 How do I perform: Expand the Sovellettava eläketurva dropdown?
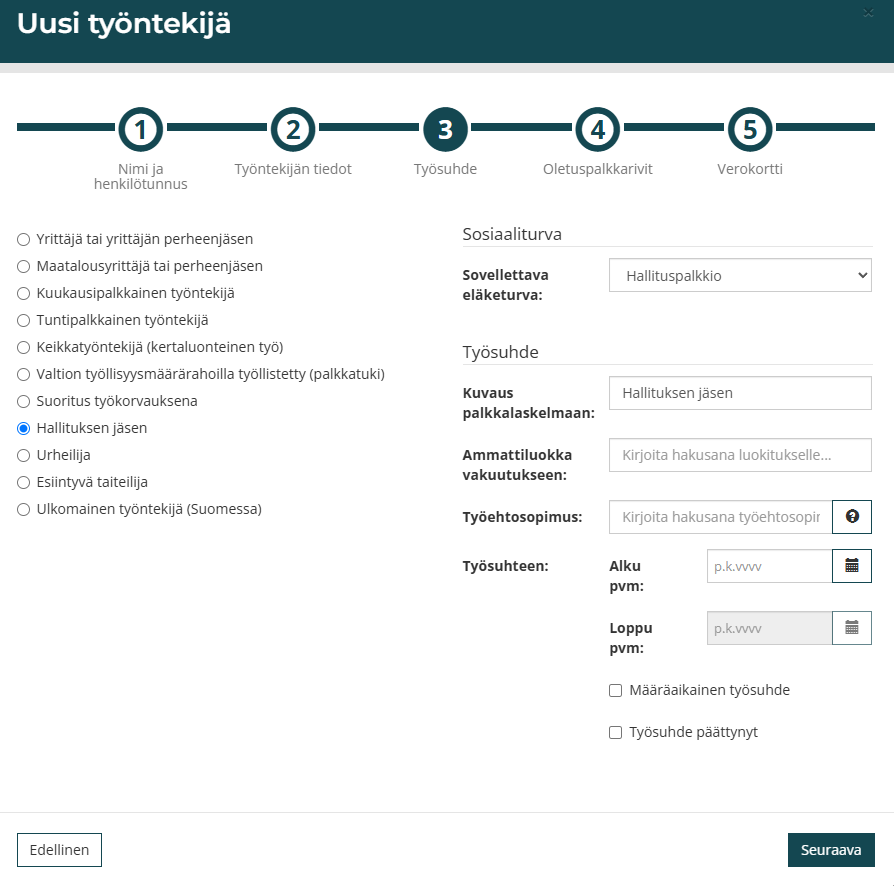click(x=740, y=275)
